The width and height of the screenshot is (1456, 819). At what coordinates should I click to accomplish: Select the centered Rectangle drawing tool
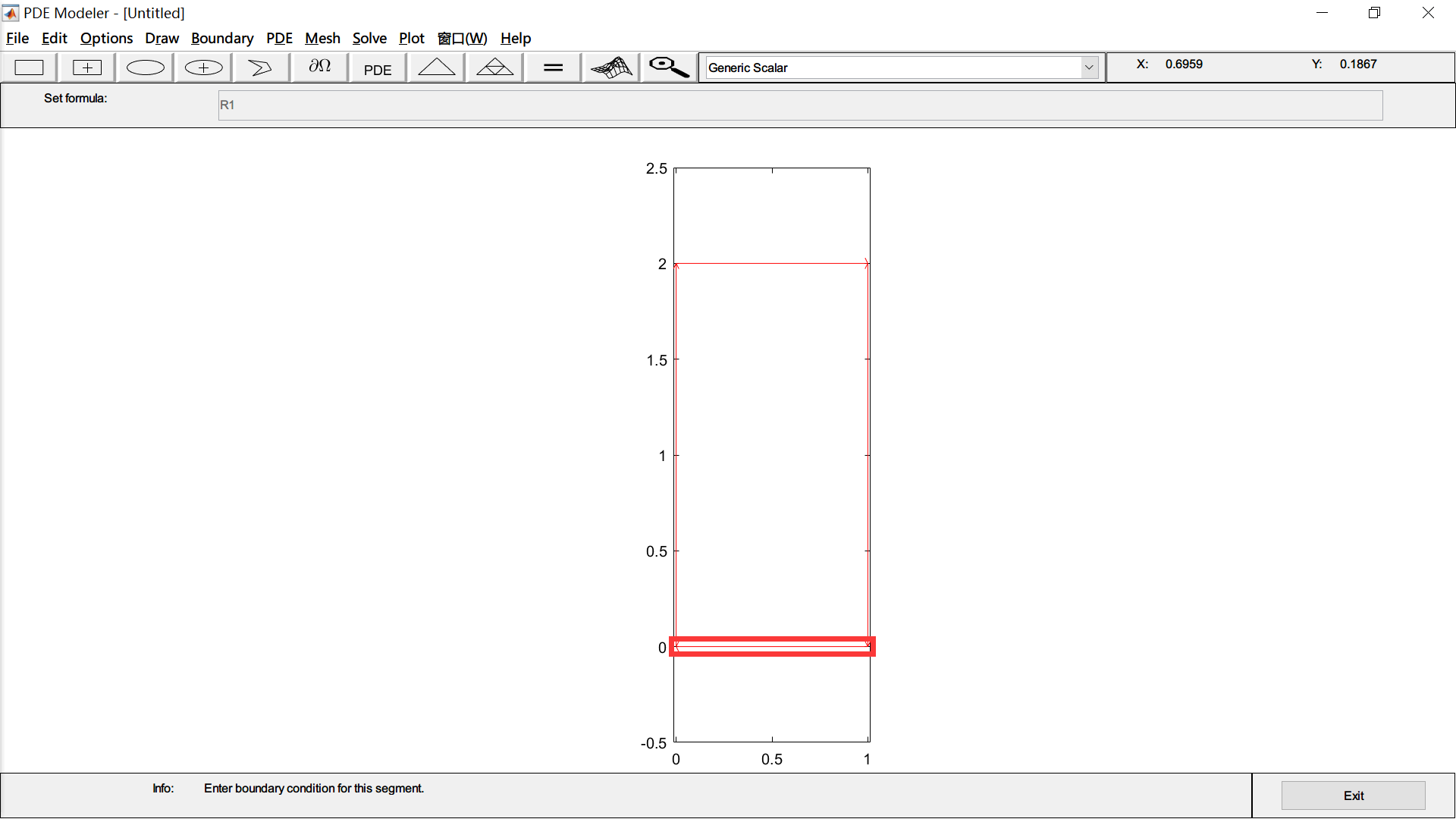pyautogui.click(x=86, y=67)
